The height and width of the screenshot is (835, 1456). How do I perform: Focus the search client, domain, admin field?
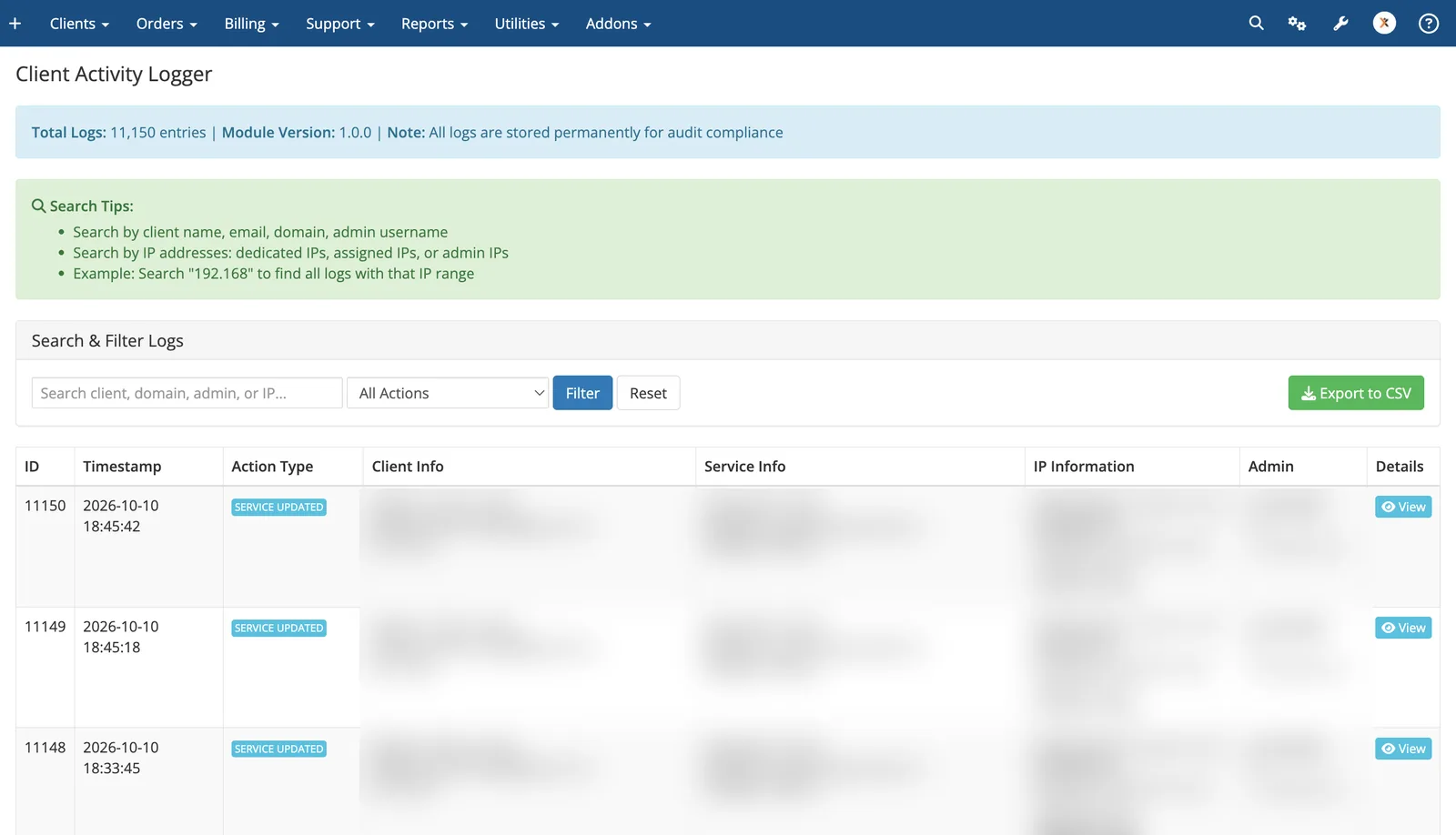point(187,393)
